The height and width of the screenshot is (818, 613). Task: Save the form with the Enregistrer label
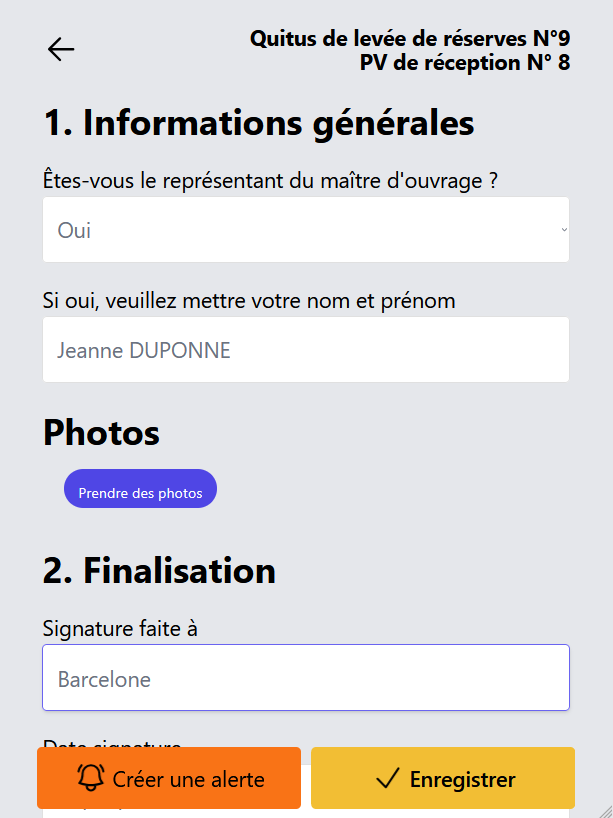[x=462, y=779]
